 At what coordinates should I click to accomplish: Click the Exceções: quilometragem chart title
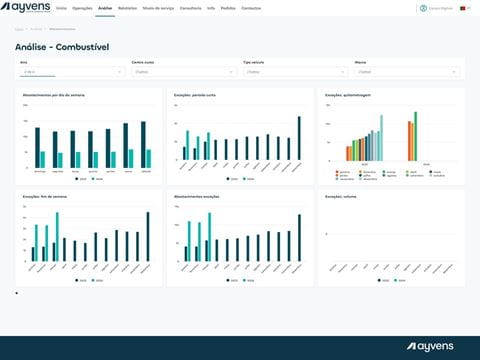pos(348,95)
